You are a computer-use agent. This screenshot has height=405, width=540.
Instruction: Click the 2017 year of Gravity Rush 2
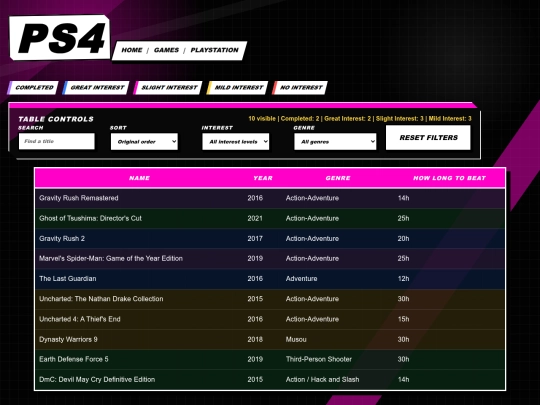click(x=255, y=238)
